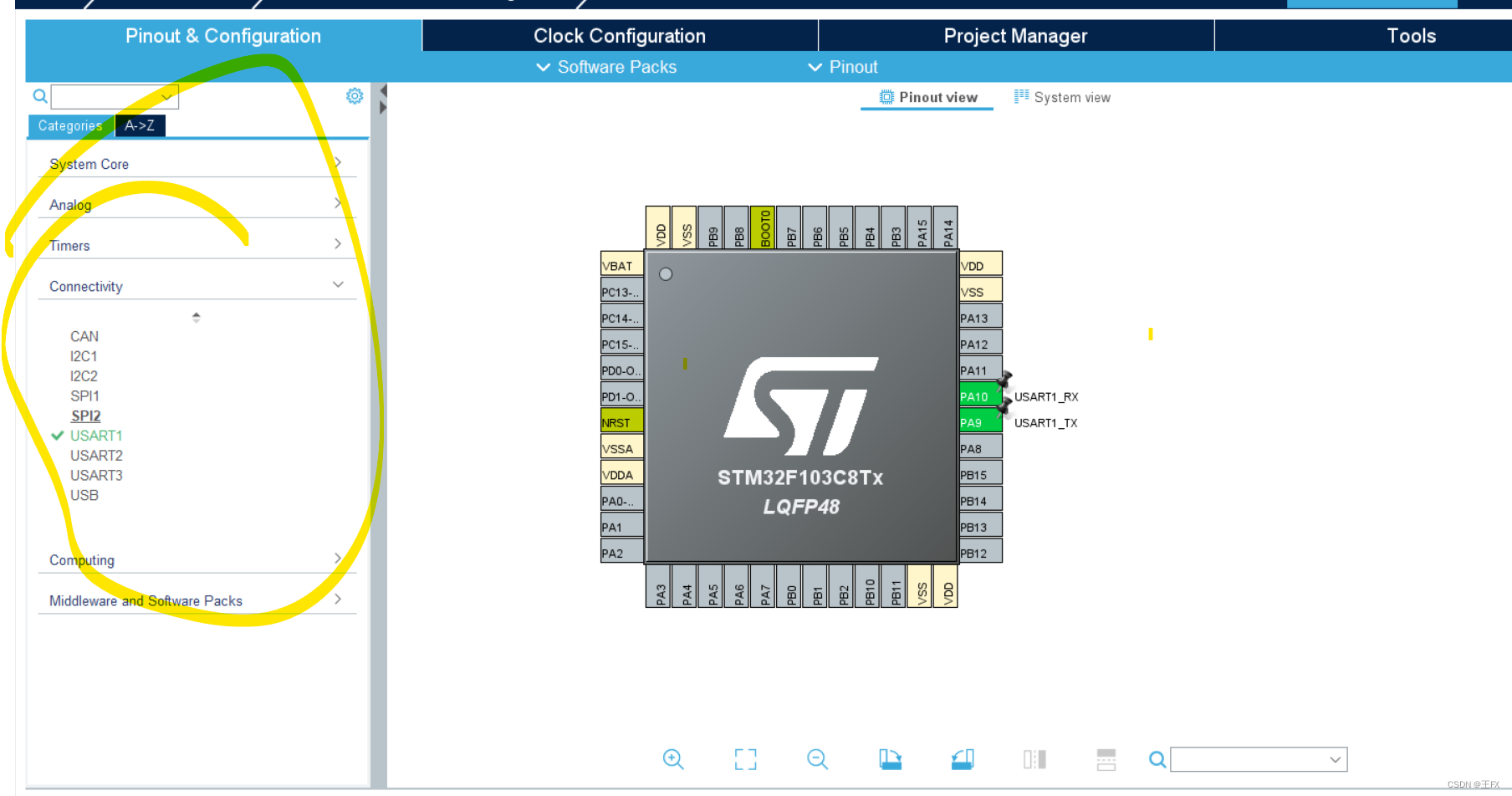The height and width of the screenshot is (796, 1512).
Task: Select USART2 peripheral
Action: pos(96,456)
